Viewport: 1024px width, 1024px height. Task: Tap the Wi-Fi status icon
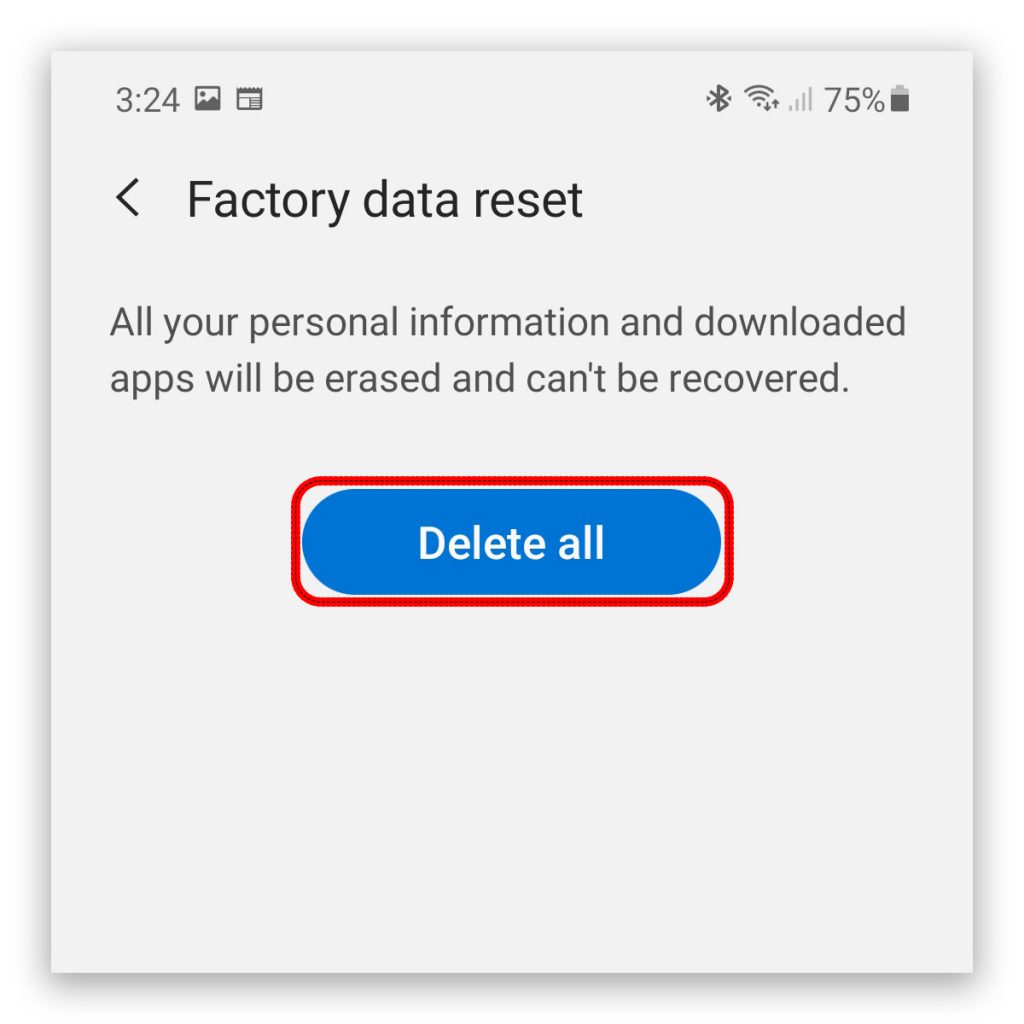[761, 99]
